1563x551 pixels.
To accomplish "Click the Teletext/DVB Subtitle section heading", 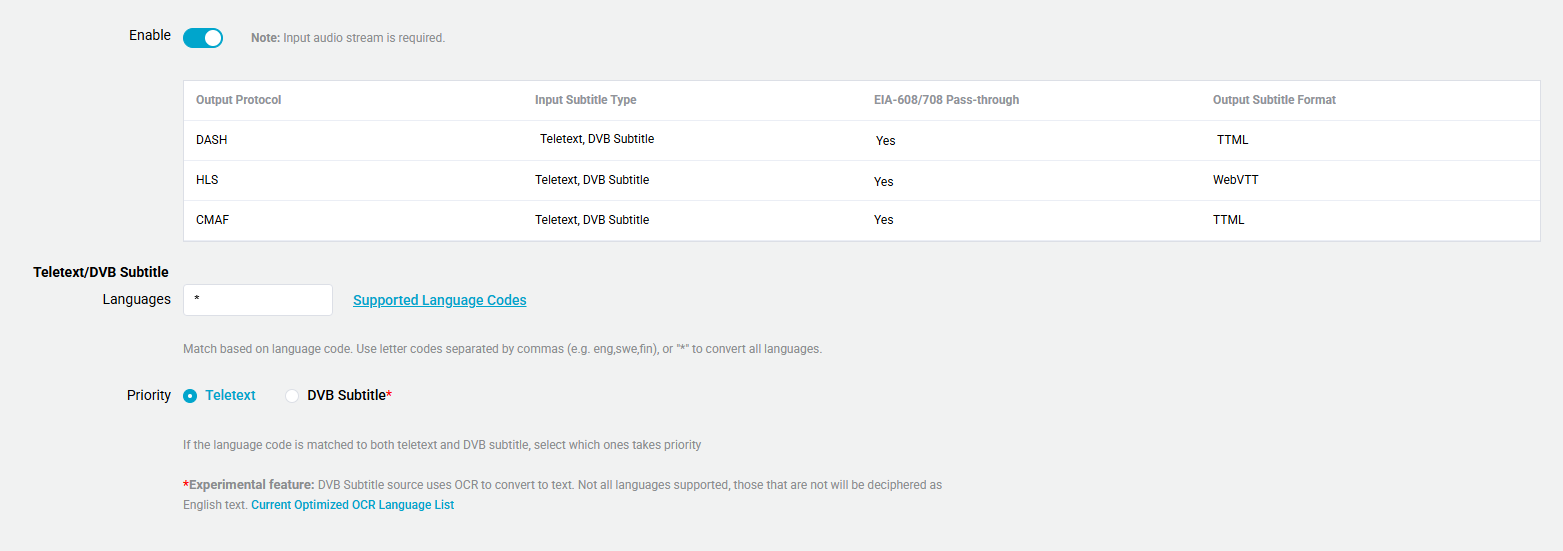I will click(101, 272).
